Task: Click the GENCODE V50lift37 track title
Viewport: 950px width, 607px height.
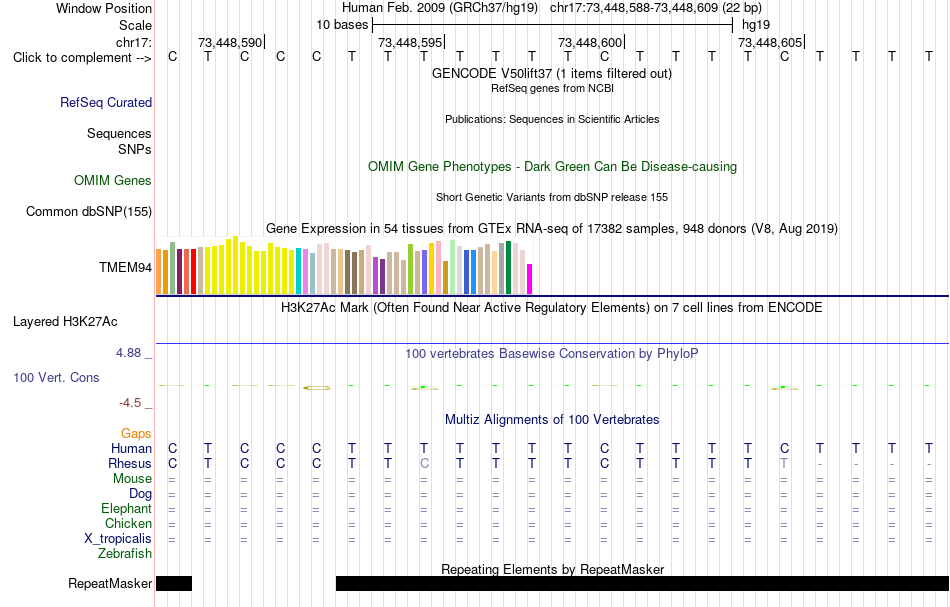Action: [x=552, y=73]
